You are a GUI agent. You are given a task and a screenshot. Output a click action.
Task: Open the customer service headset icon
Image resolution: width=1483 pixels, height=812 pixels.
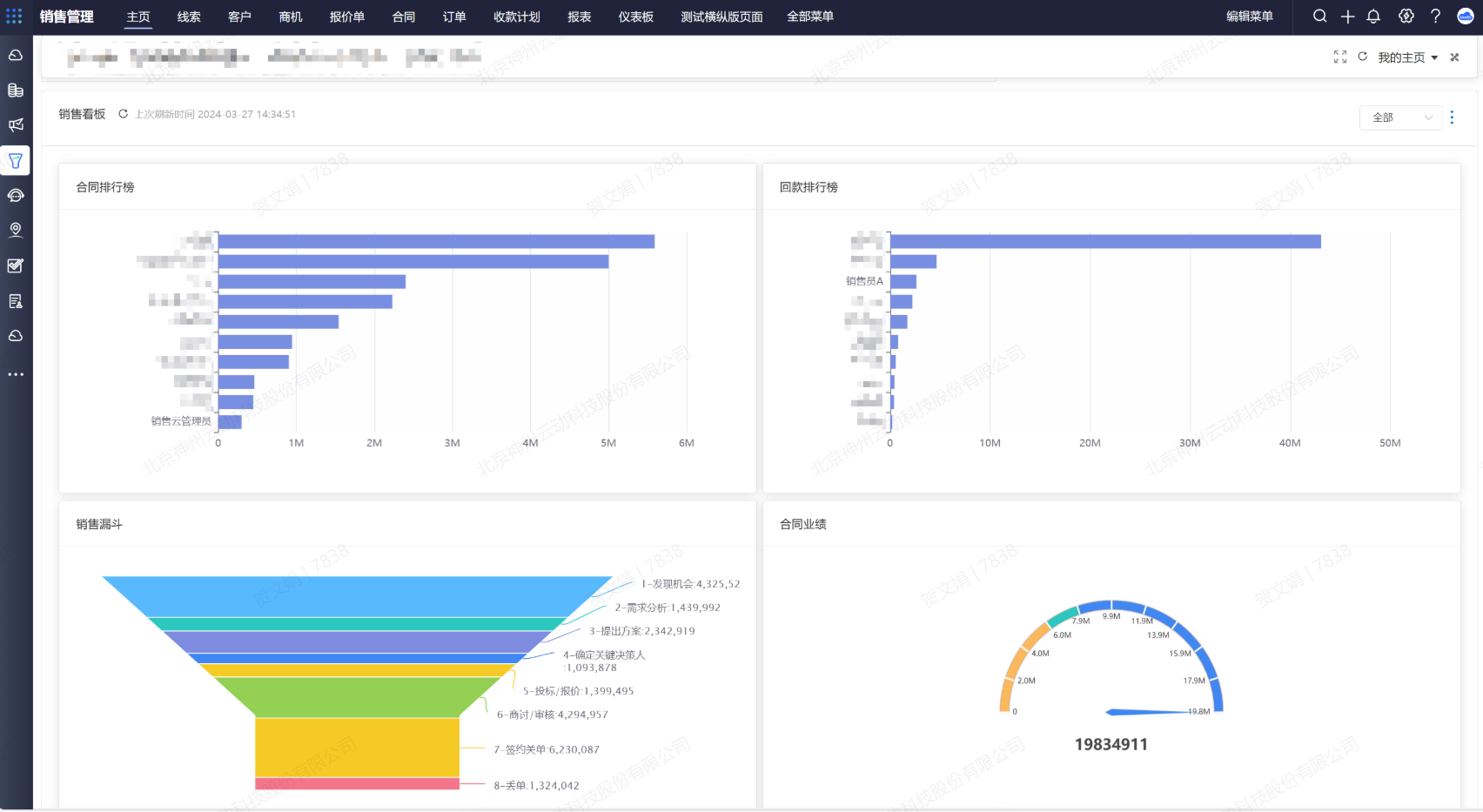pyautogui.click(x=16, y=196)
